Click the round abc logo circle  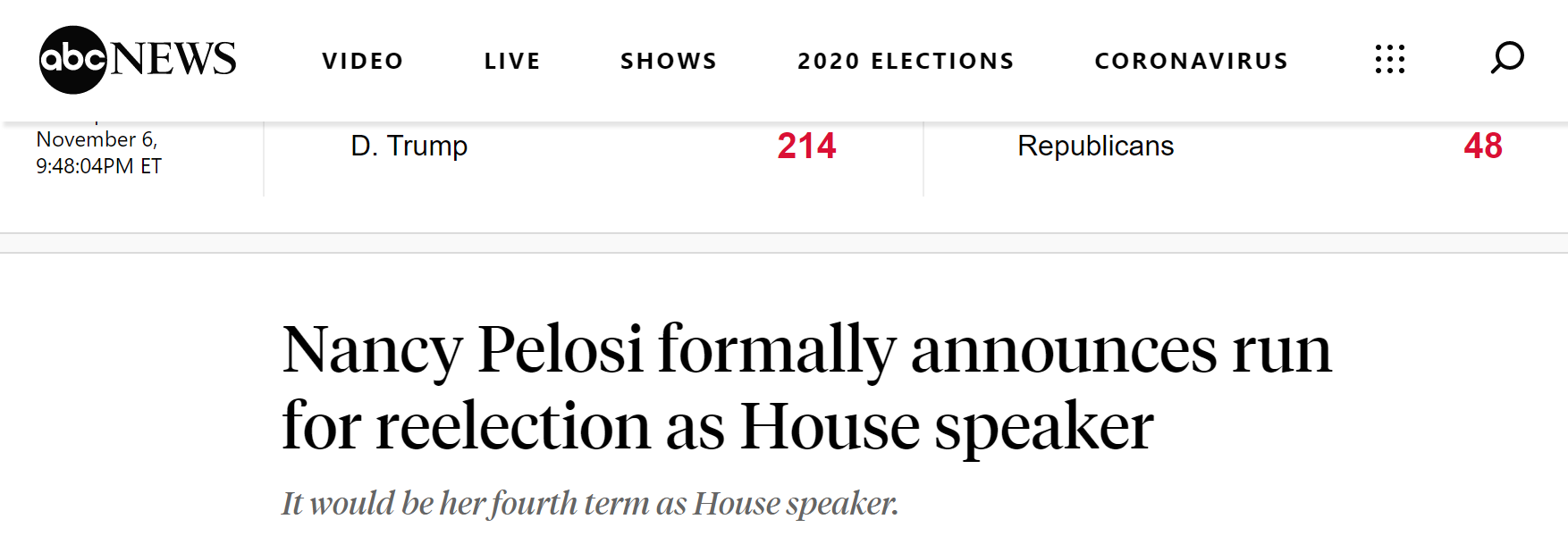tap(72, 60)
